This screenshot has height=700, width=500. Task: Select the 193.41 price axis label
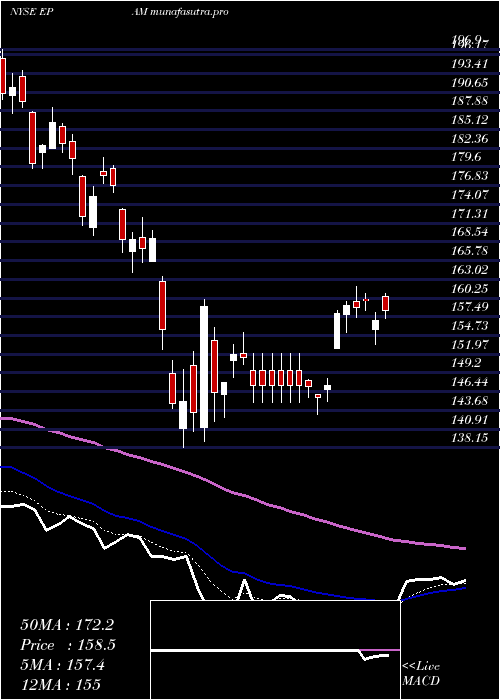click(x=469, y=63)
